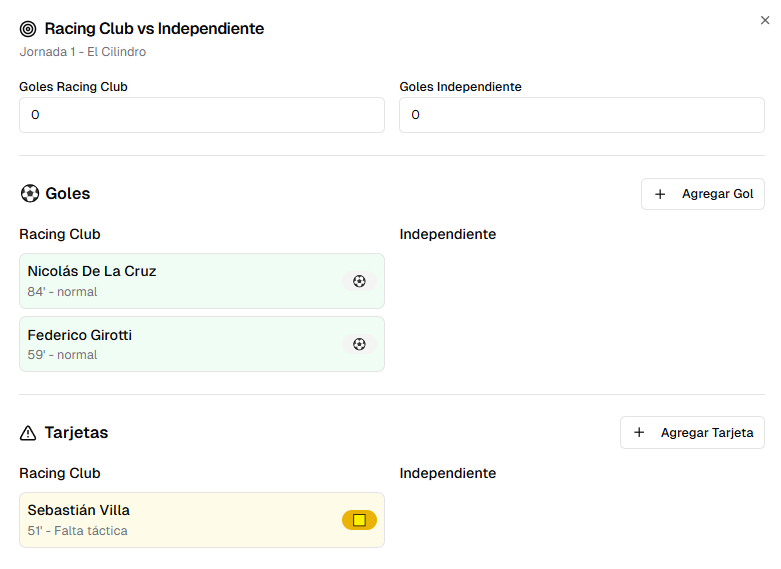Focus the Goles Independiente input field

pyautogui.click(x=582, y=115)
